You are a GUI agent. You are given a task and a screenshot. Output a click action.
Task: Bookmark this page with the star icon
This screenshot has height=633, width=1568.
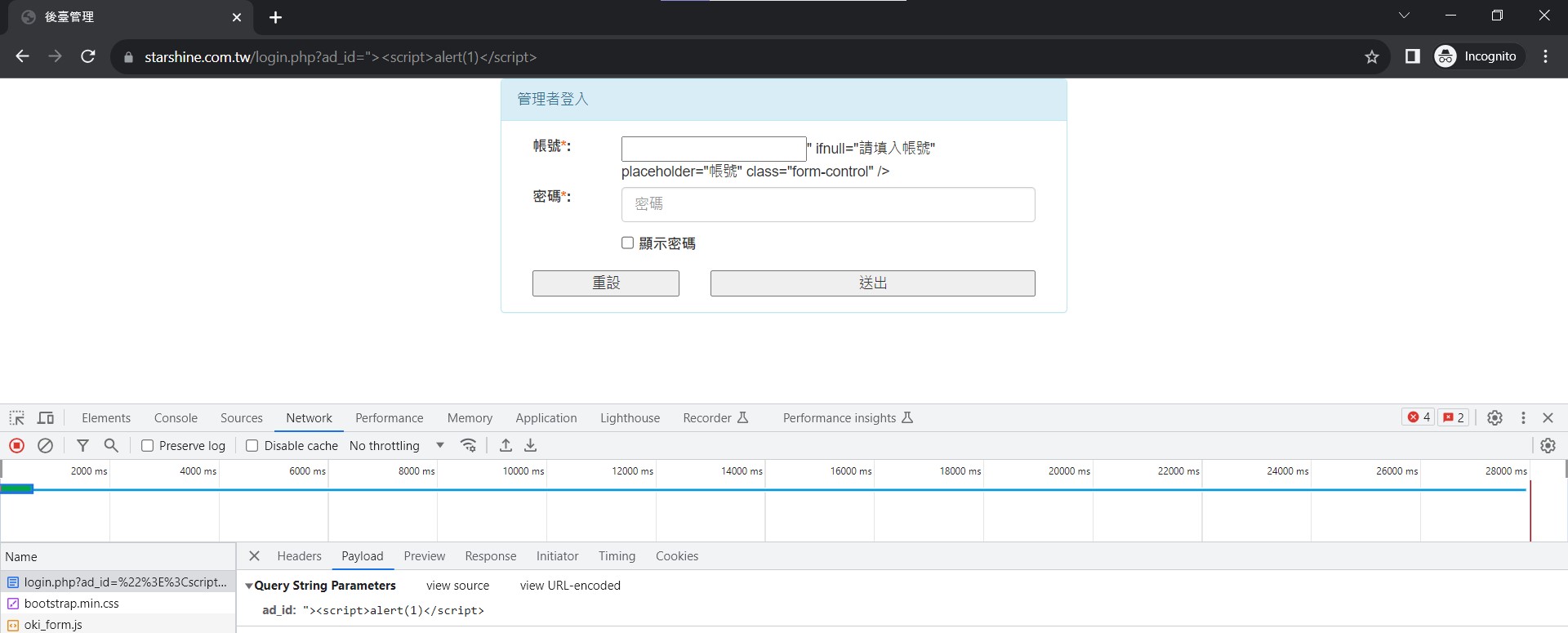pyautogui.click(x=1372, y=56)
